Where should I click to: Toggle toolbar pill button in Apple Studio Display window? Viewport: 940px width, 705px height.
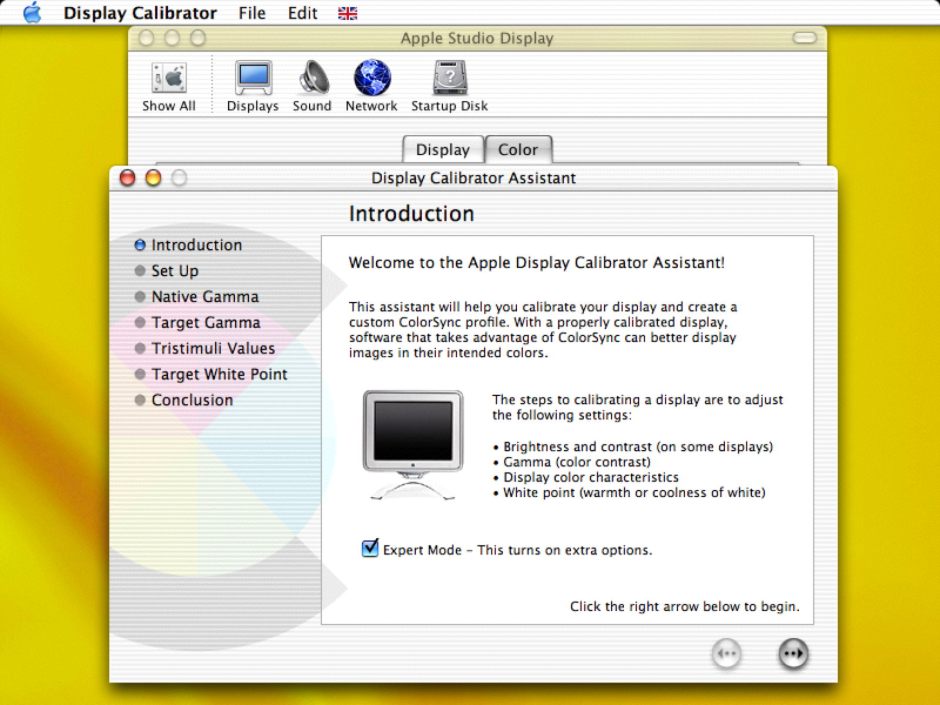(805, 38)
